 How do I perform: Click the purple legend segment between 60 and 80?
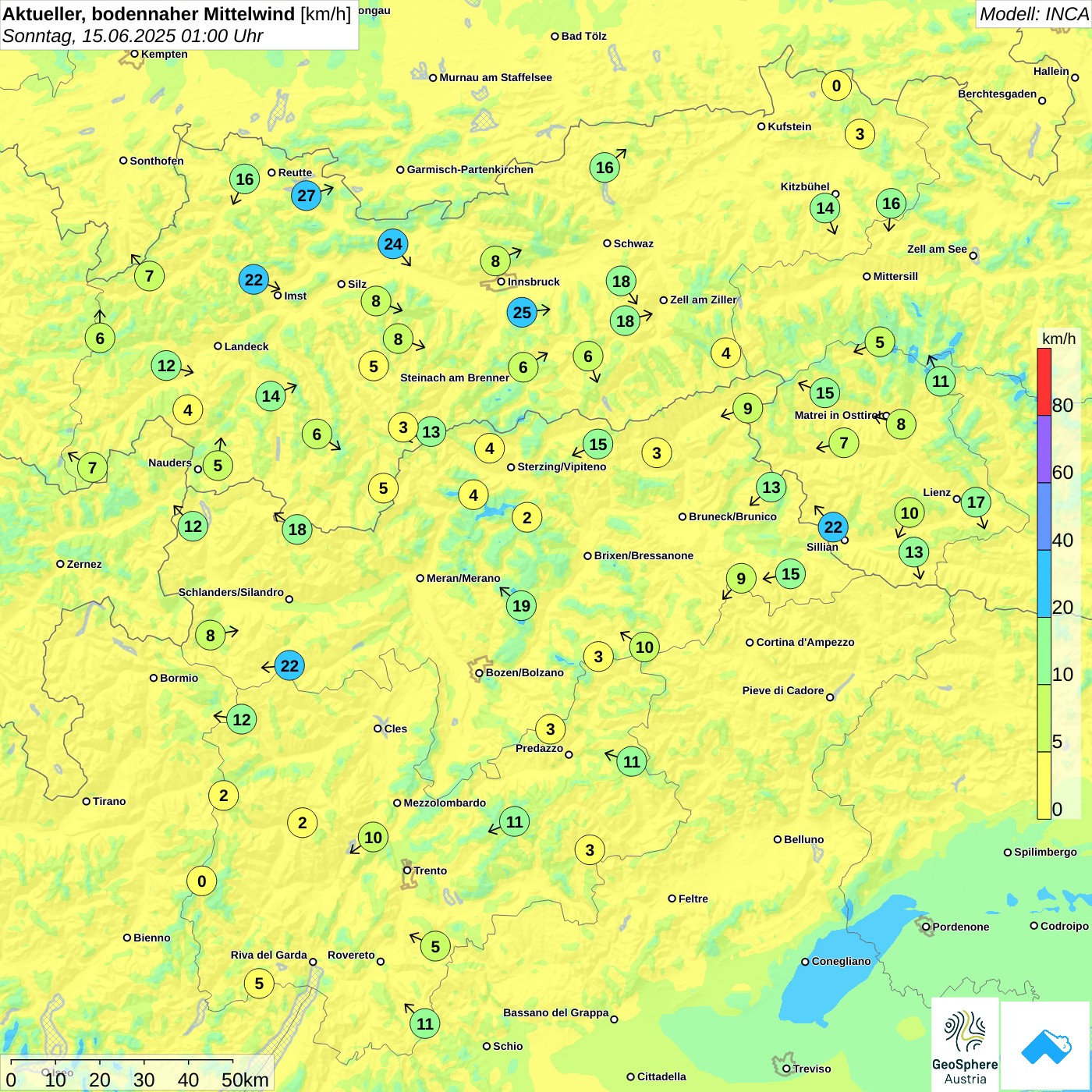1044,449
